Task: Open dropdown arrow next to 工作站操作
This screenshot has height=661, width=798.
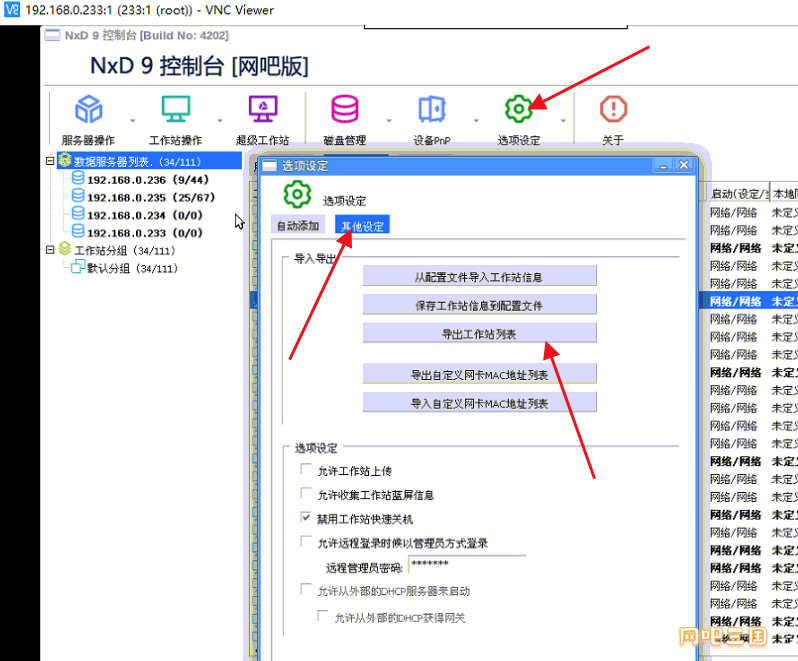Action: [220, 121]
